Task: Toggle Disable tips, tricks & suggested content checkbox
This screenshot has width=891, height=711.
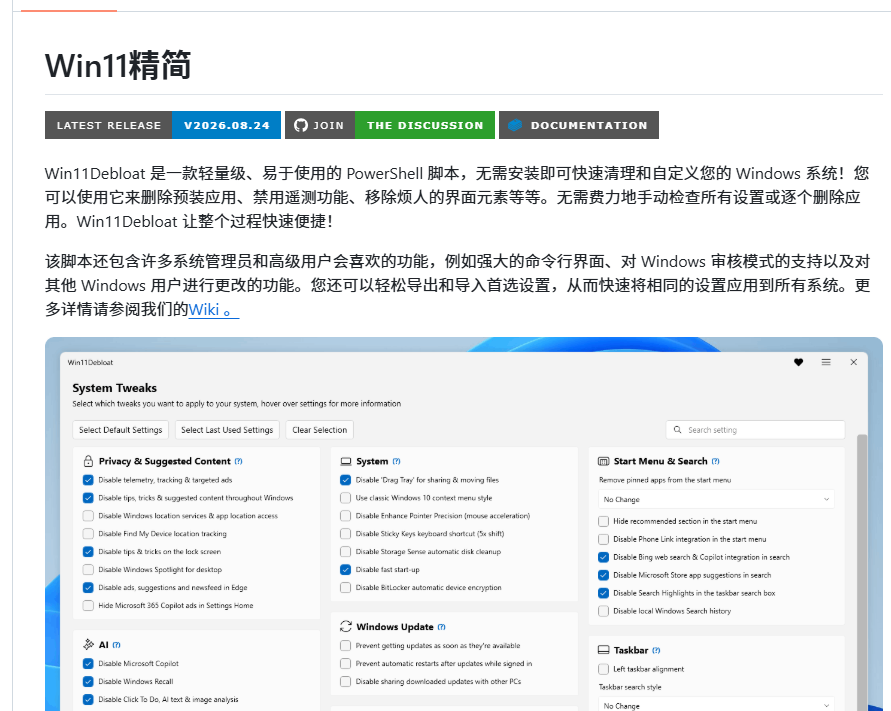Action: 88,498
